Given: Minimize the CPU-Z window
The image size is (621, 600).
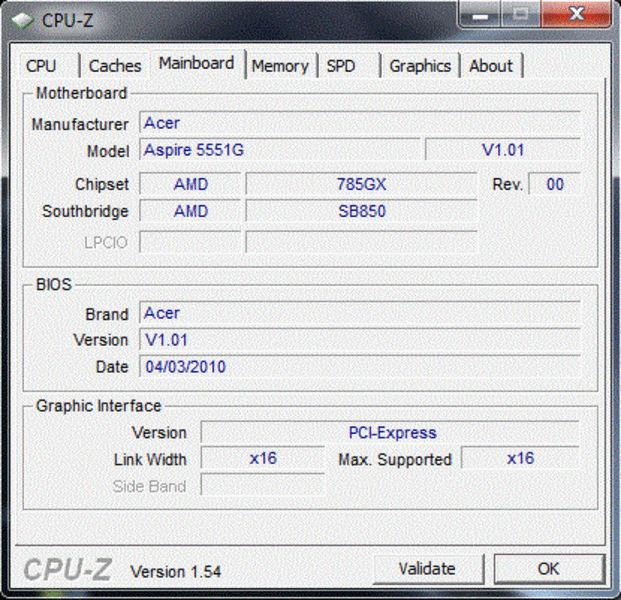Looking at the screenshot, I should click(x=480, y=15).
